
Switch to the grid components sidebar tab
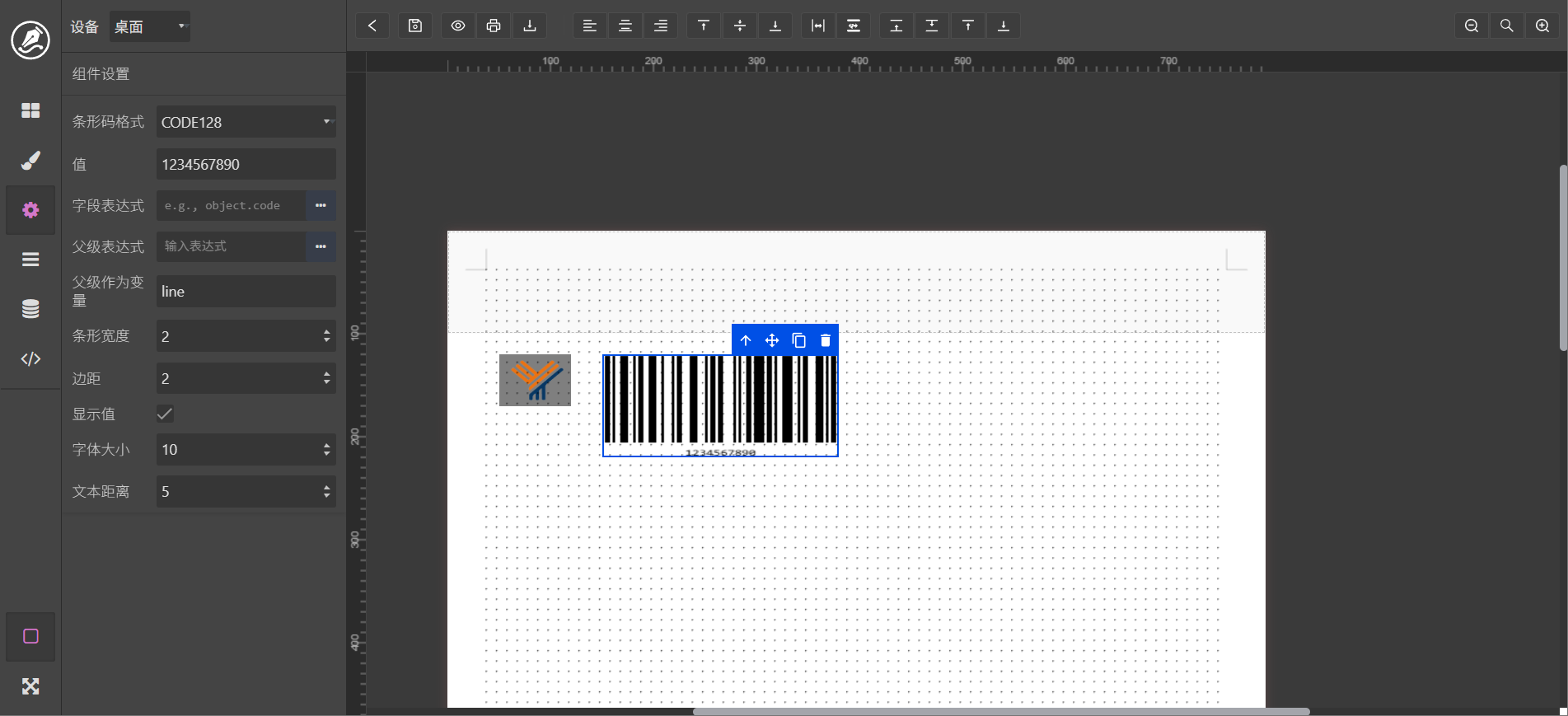click(x=30, y=110)
